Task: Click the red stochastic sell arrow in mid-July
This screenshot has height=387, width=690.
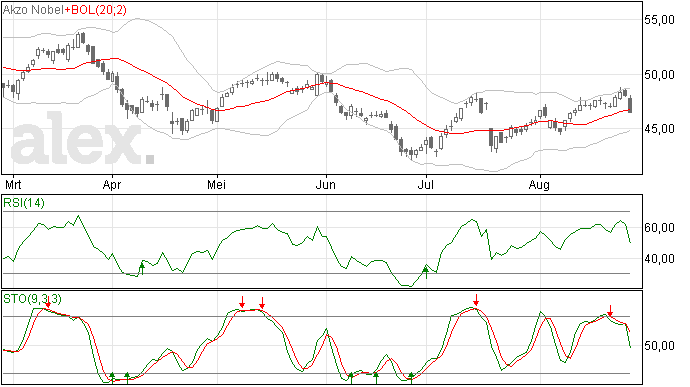Action: point(476,300)
